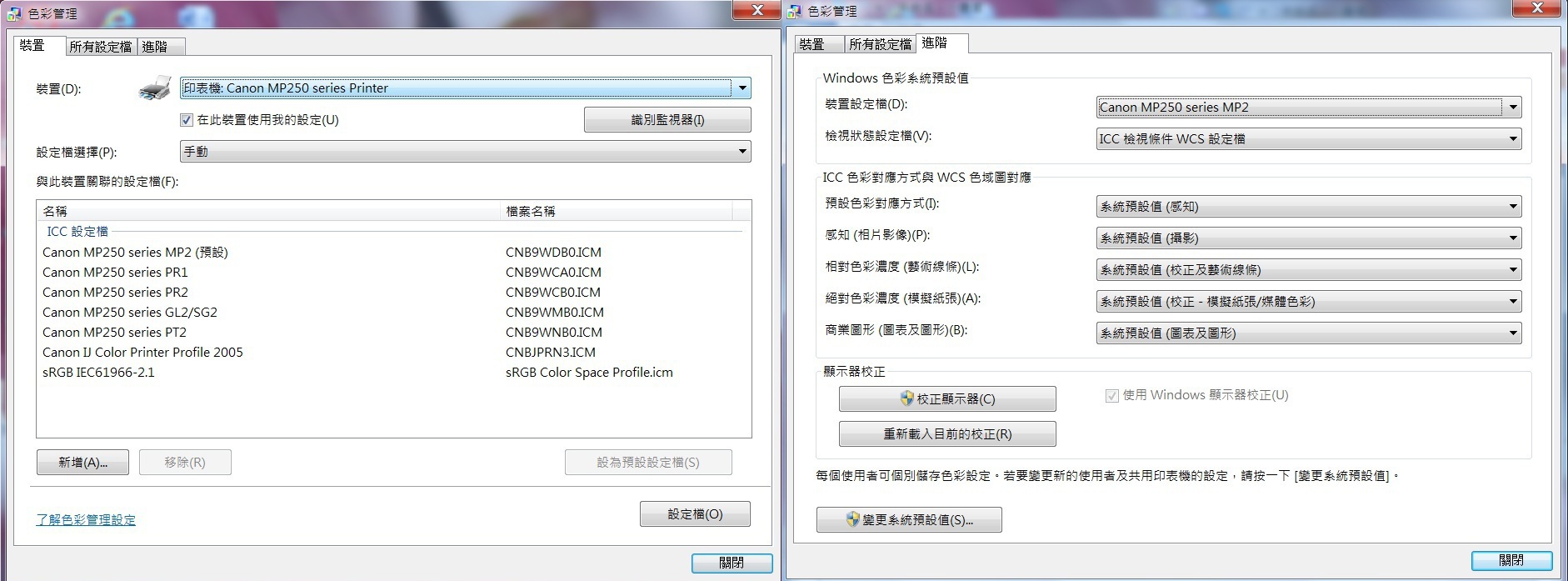1568x581 pixels.
Task: Select sRGB IEC61966-2.1 profile in list
Action: coord(392,372)
